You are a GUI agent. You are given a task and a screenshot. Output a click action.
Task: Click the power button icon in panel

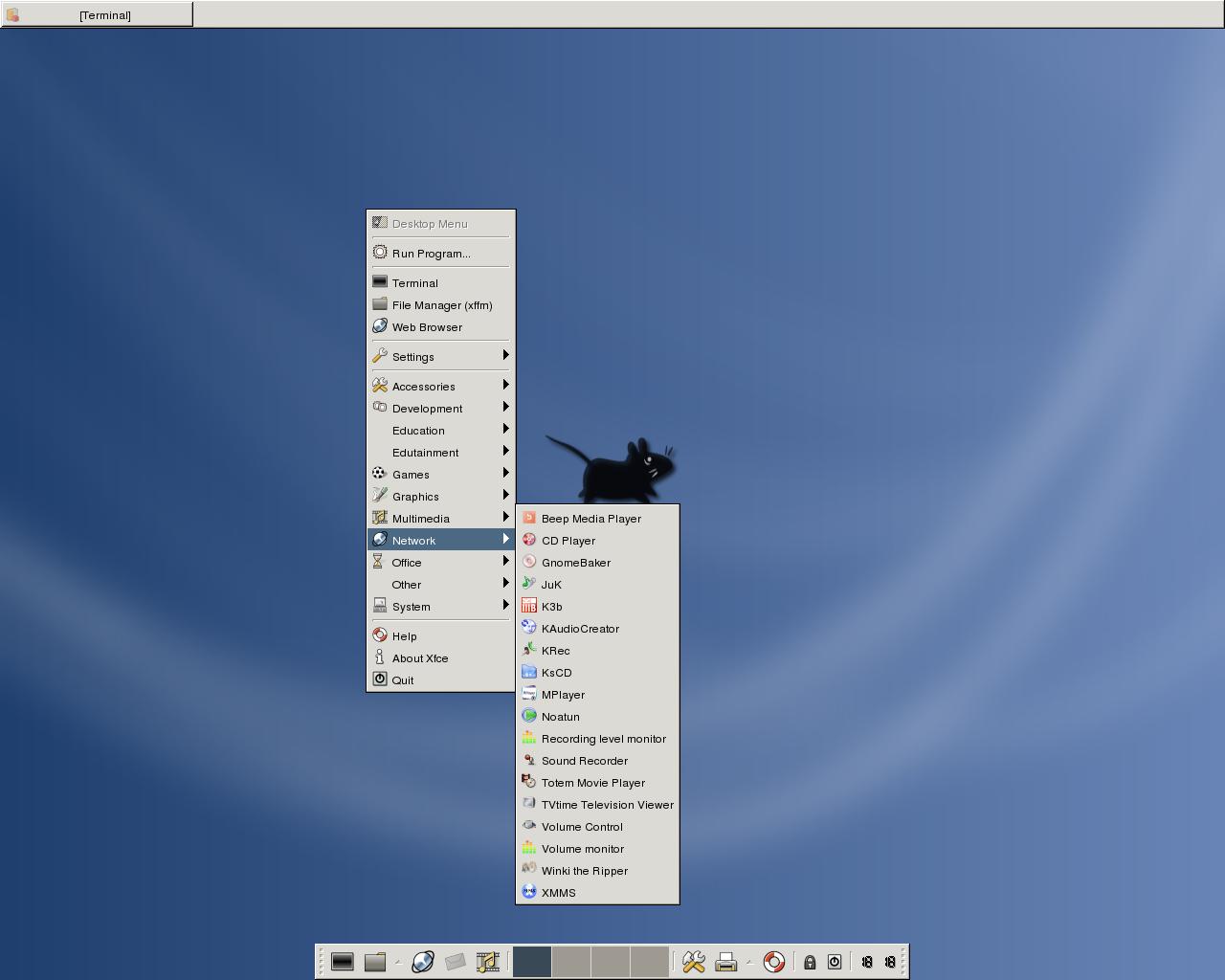pos(835,962)
